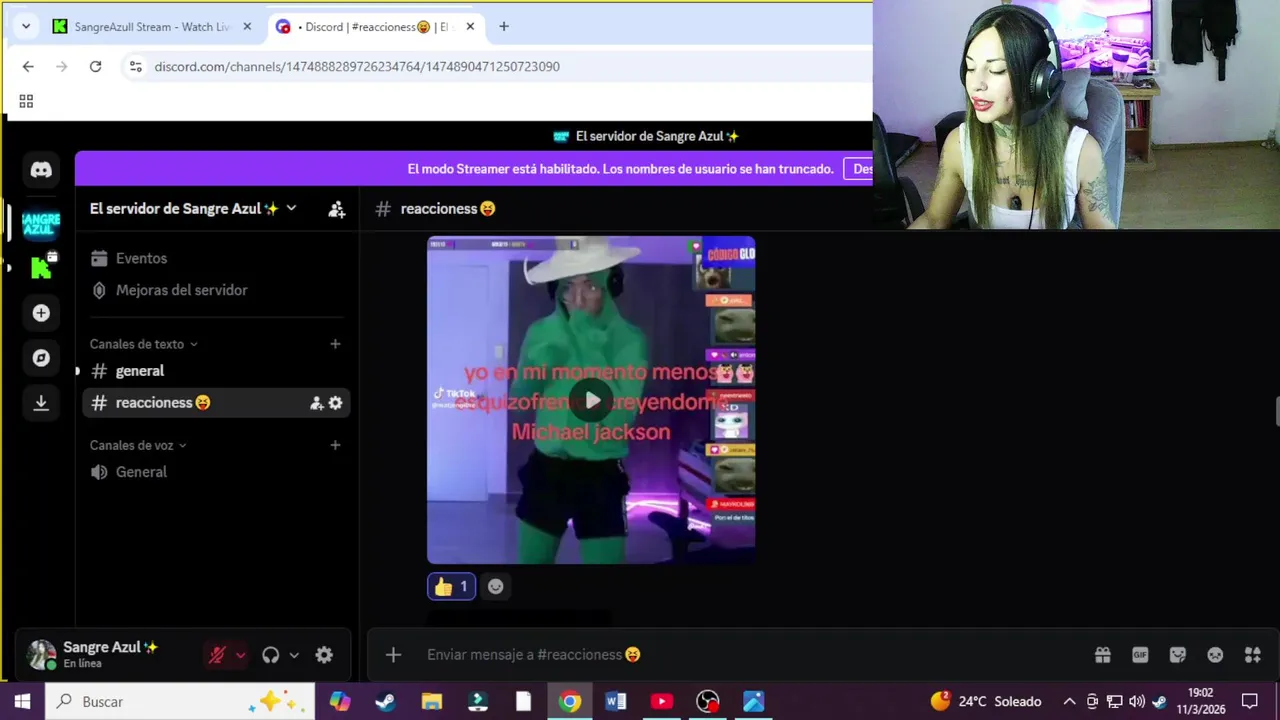Open OBS Studio from the taskbar
The image size is (1280, 720).
point(707,701)
